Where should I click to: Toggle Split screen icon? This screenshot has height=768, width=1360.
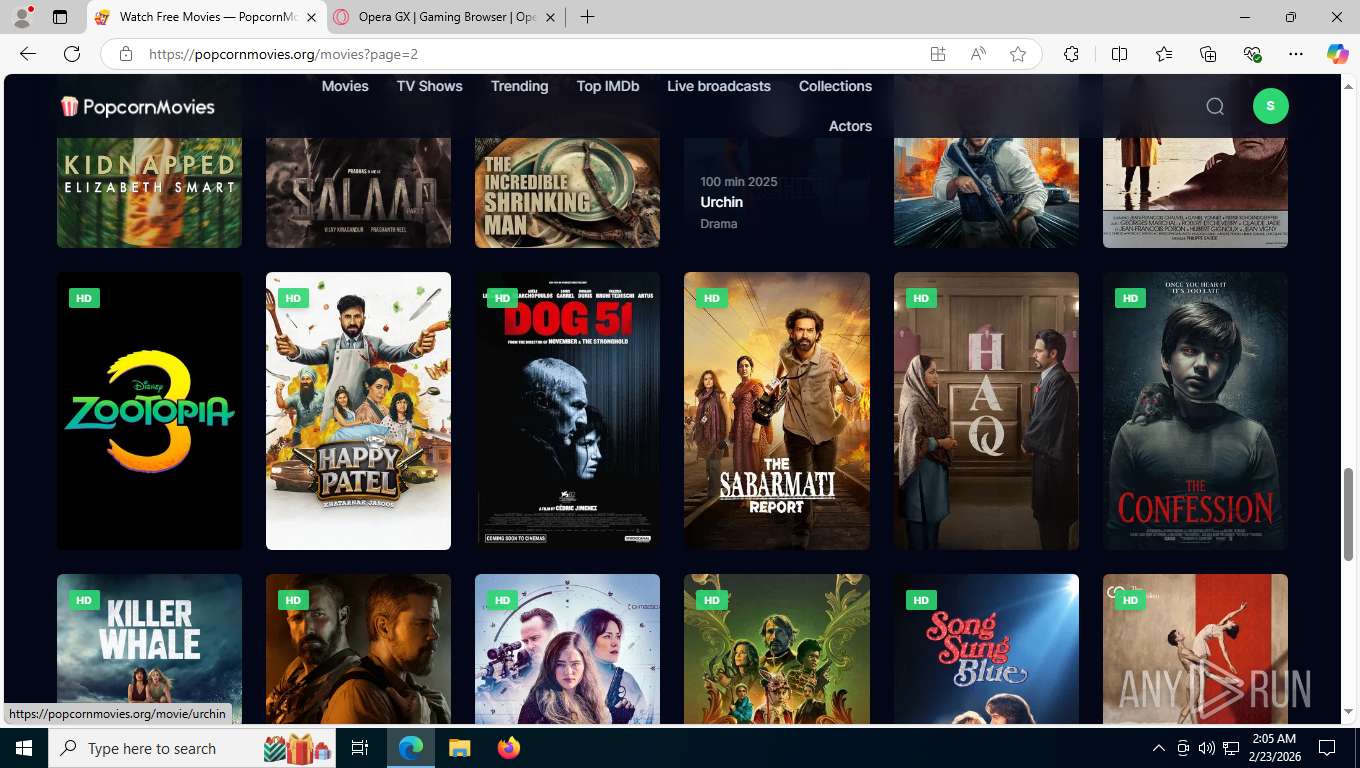[1120, 54]
